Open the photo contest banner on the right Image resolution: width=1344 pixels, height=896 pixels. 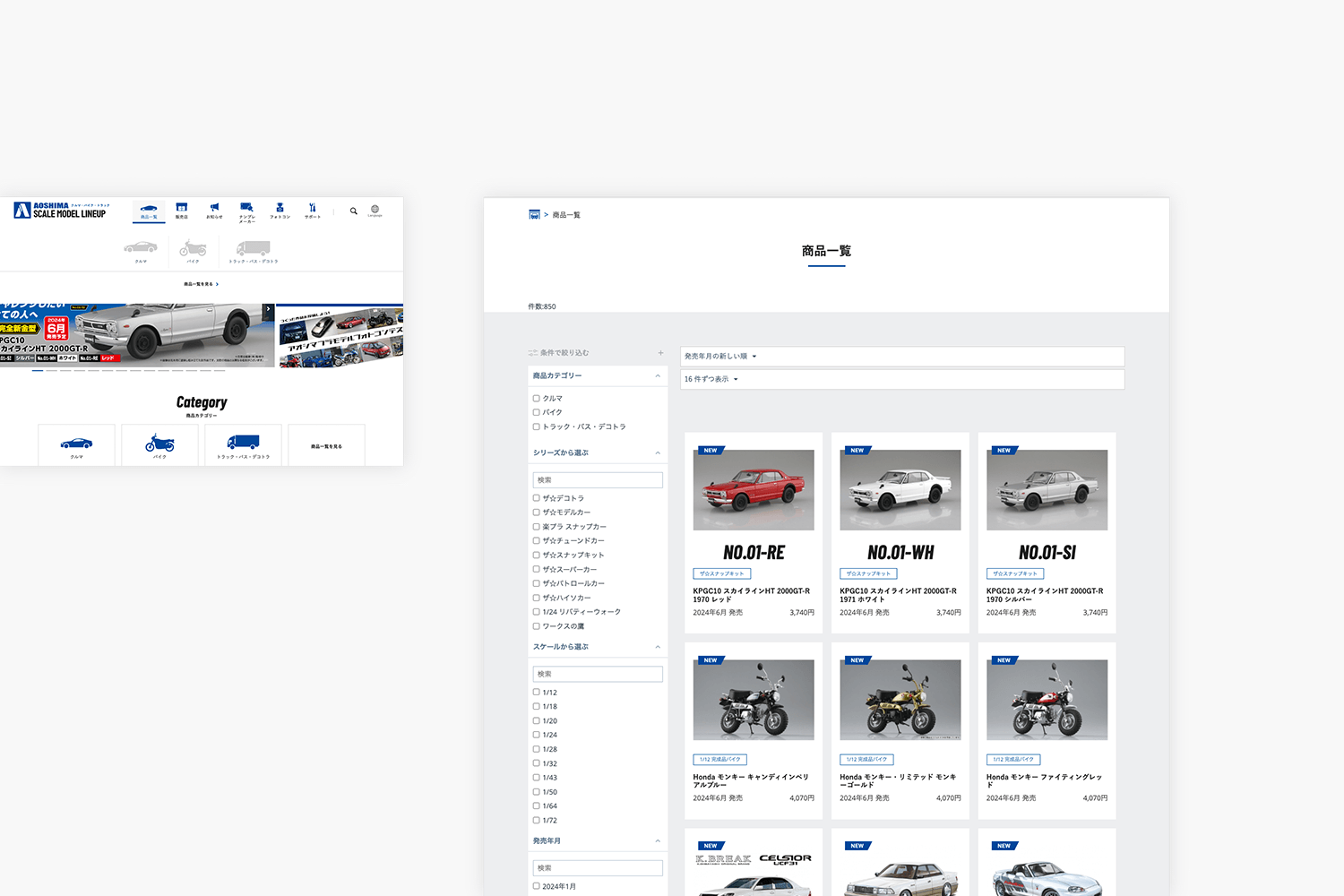coord(341,336)
